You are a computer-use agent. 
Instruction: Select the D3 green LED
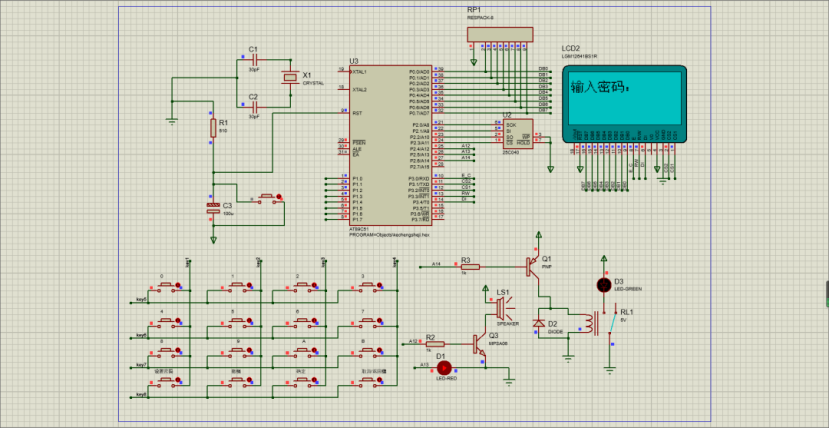pos(603,286)
